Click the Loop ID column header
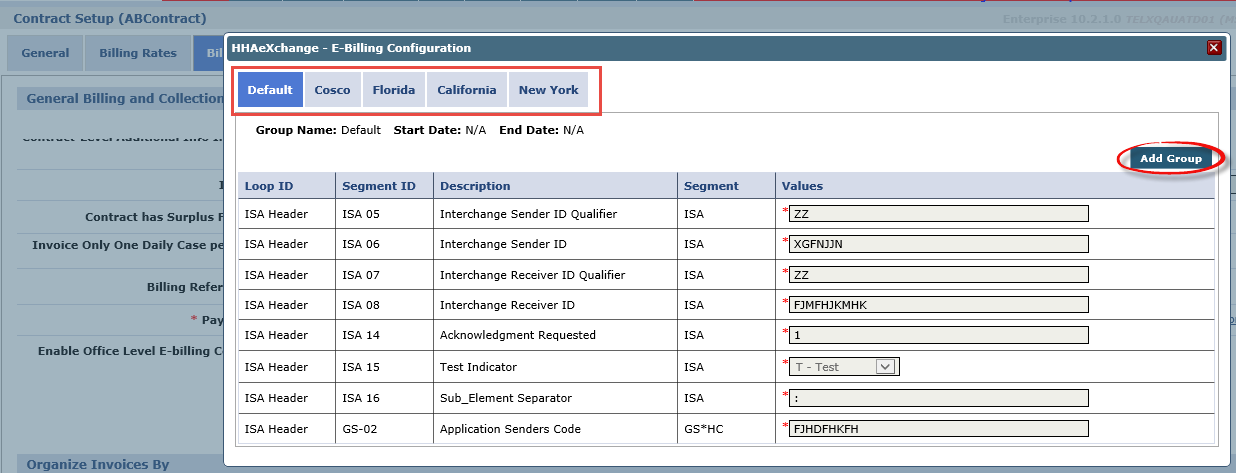Screen dimensions: 1236x473 pyautogui.click(x=269, y=186)
